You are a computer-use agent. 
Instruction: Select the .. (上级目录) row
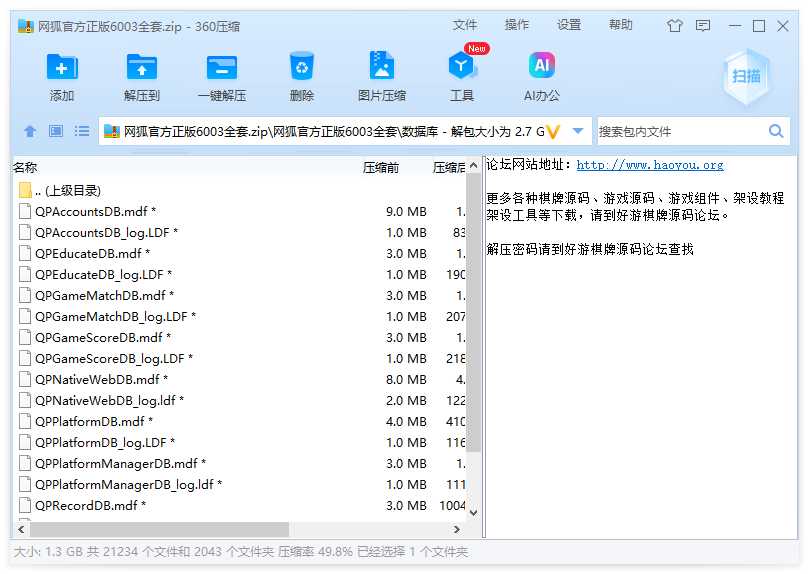tap(239, 190)
